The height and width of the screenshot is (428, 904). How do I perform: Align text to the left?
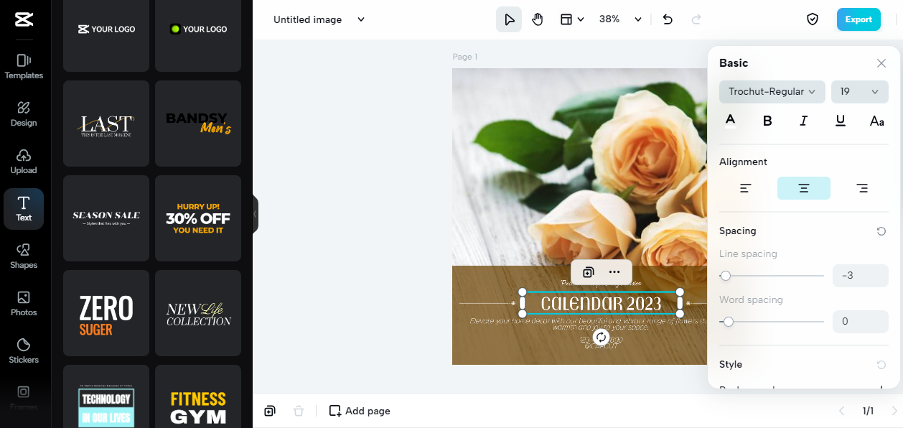point(745,188)
